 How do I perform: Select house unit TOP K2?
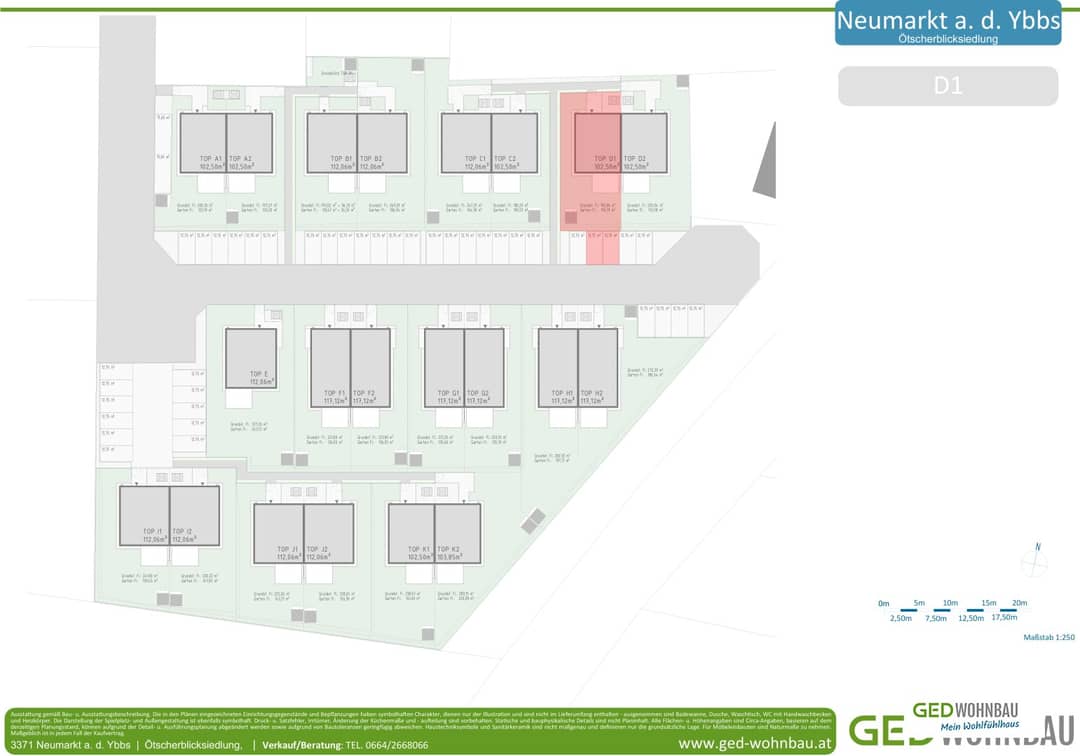tap(458, 534)
